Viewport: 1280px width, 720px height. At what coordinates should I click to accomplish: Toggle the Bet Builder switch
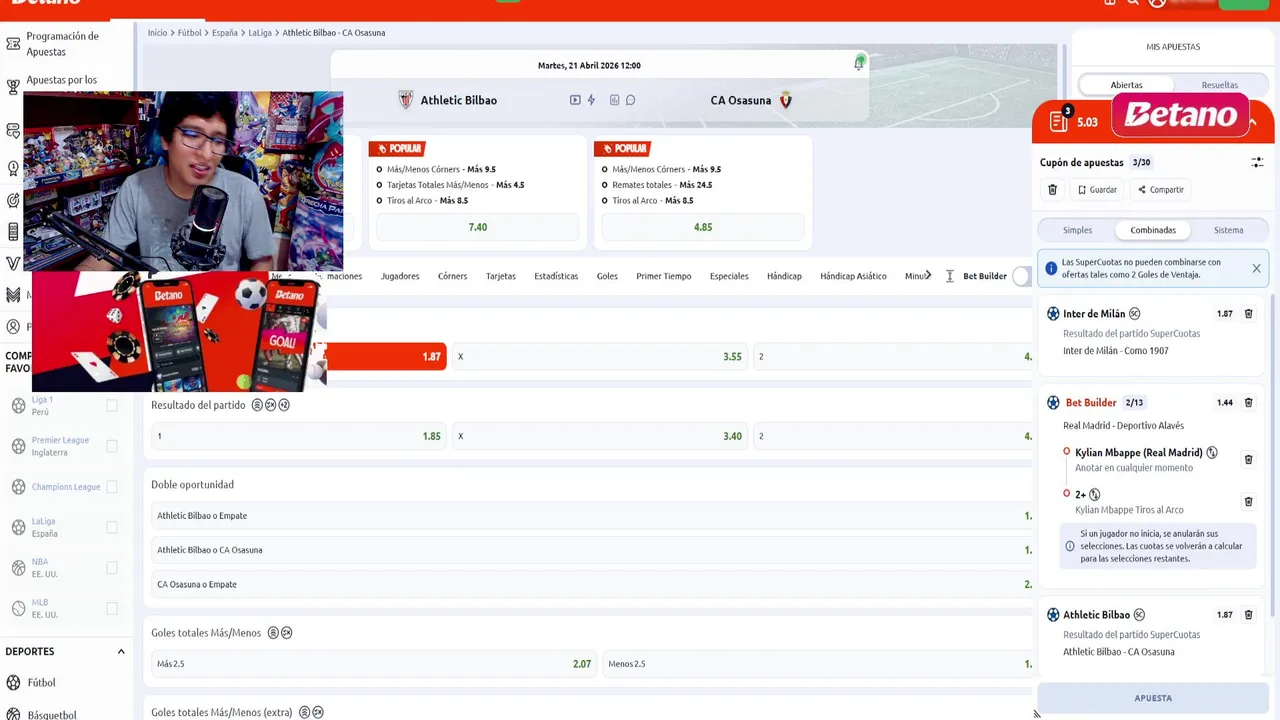tap(1022, 276)
